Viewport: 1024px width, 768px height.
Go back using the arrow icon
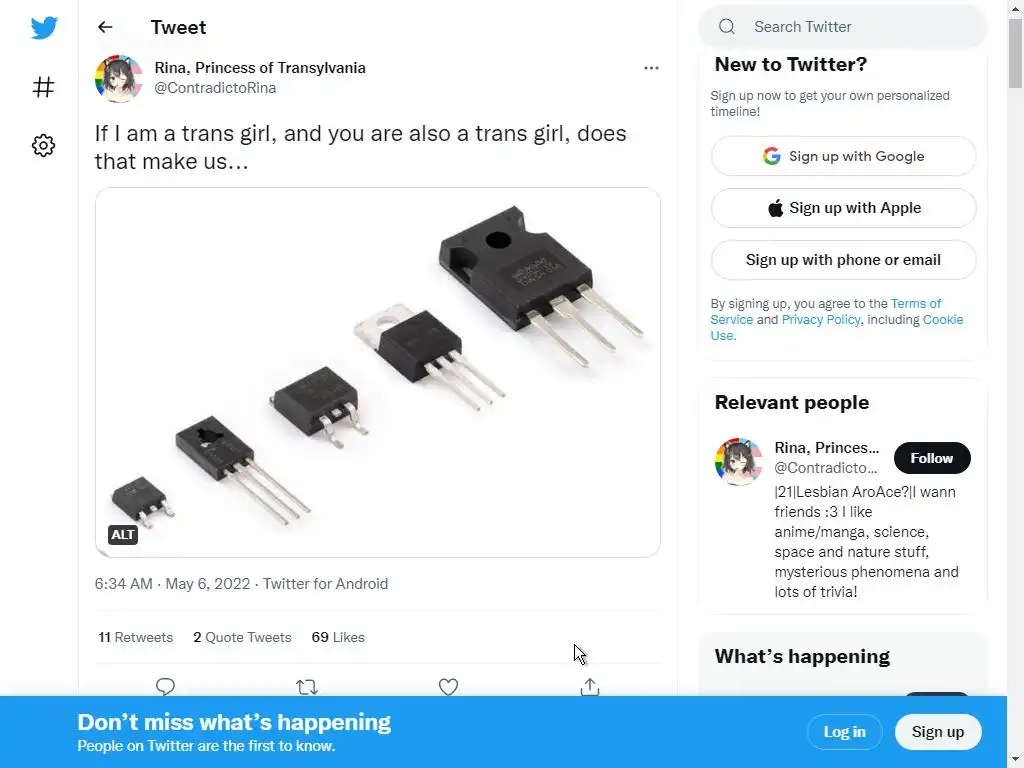[105, 27]
